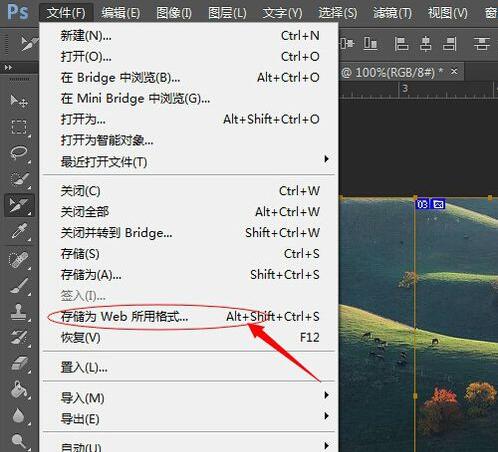Choose 存储为 Web 所用格式... entry
Viewport: 498px width, 452px height.
click(x=189, y=316)
